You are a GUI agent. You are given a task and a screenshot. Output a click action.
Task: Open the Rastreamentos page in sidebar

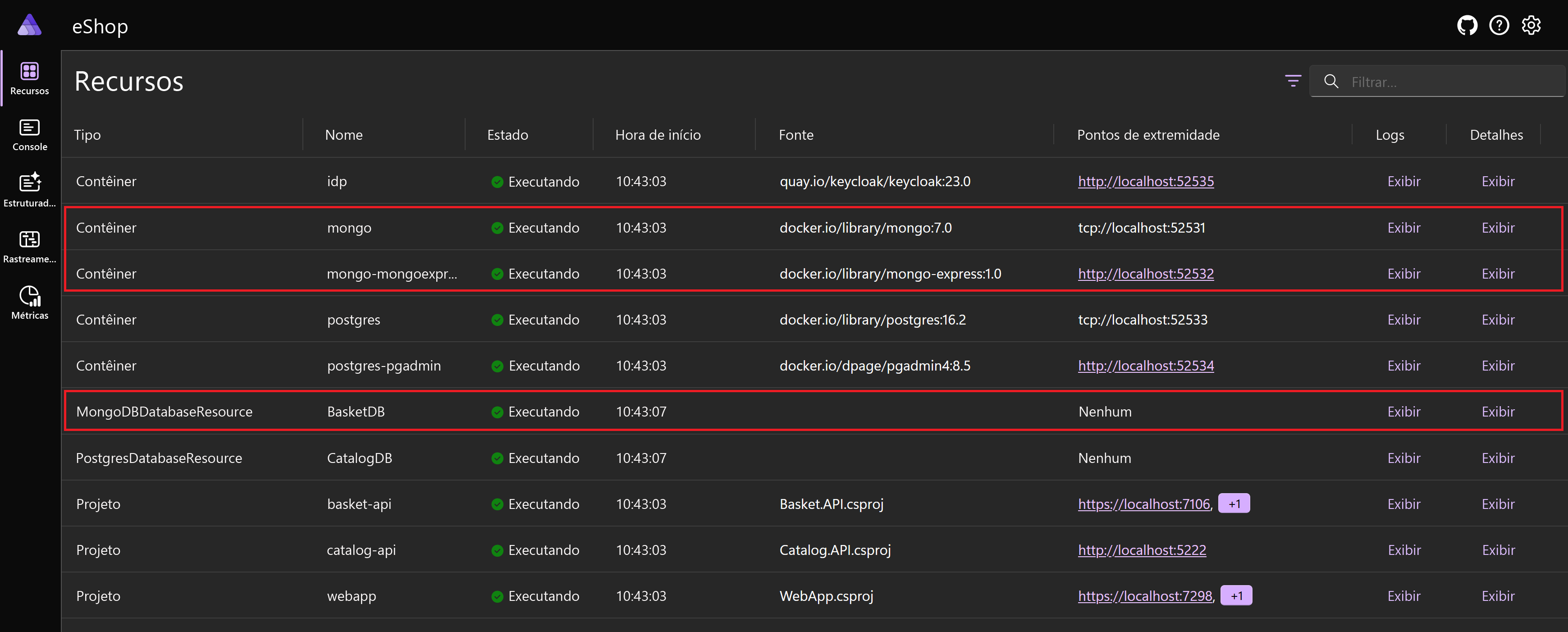pos(30,247)
